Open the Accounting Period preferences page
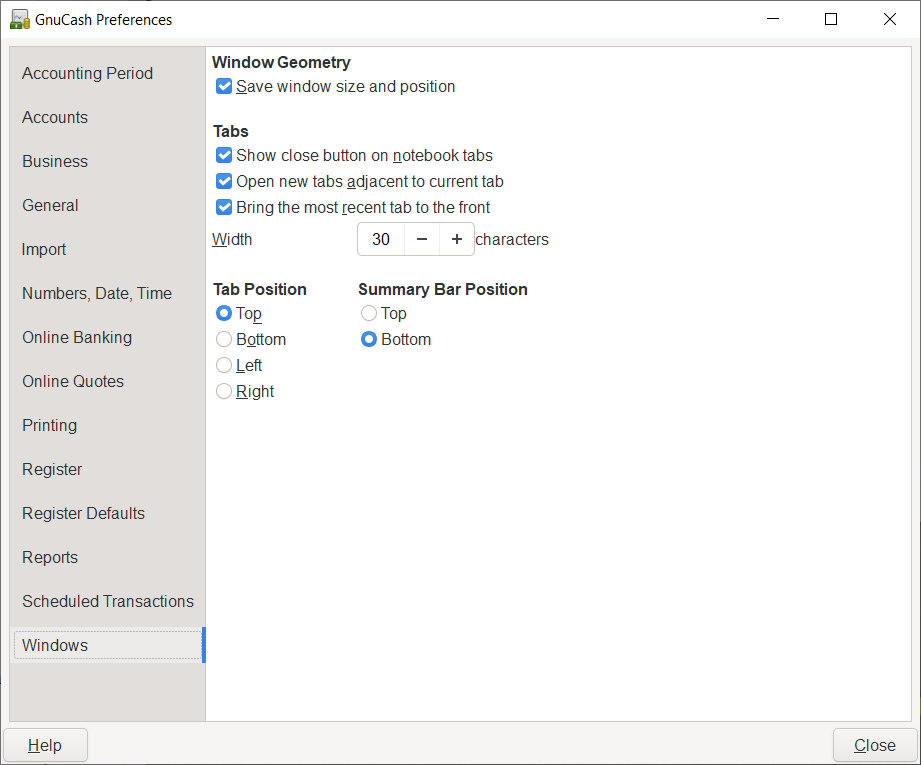This screenshot has height=765, width=921. click(x=88, y=74)
